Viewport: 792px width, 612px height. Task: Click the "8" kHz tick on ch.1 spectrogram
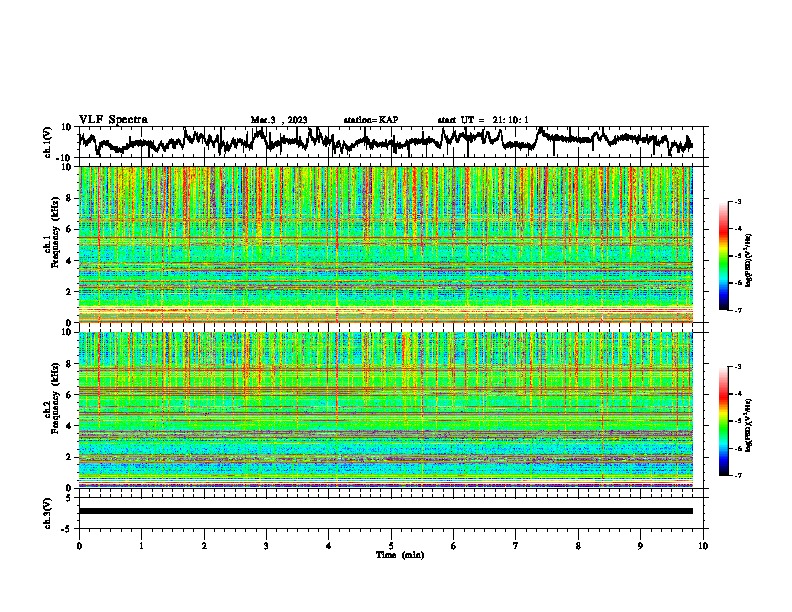click(69, 198)
